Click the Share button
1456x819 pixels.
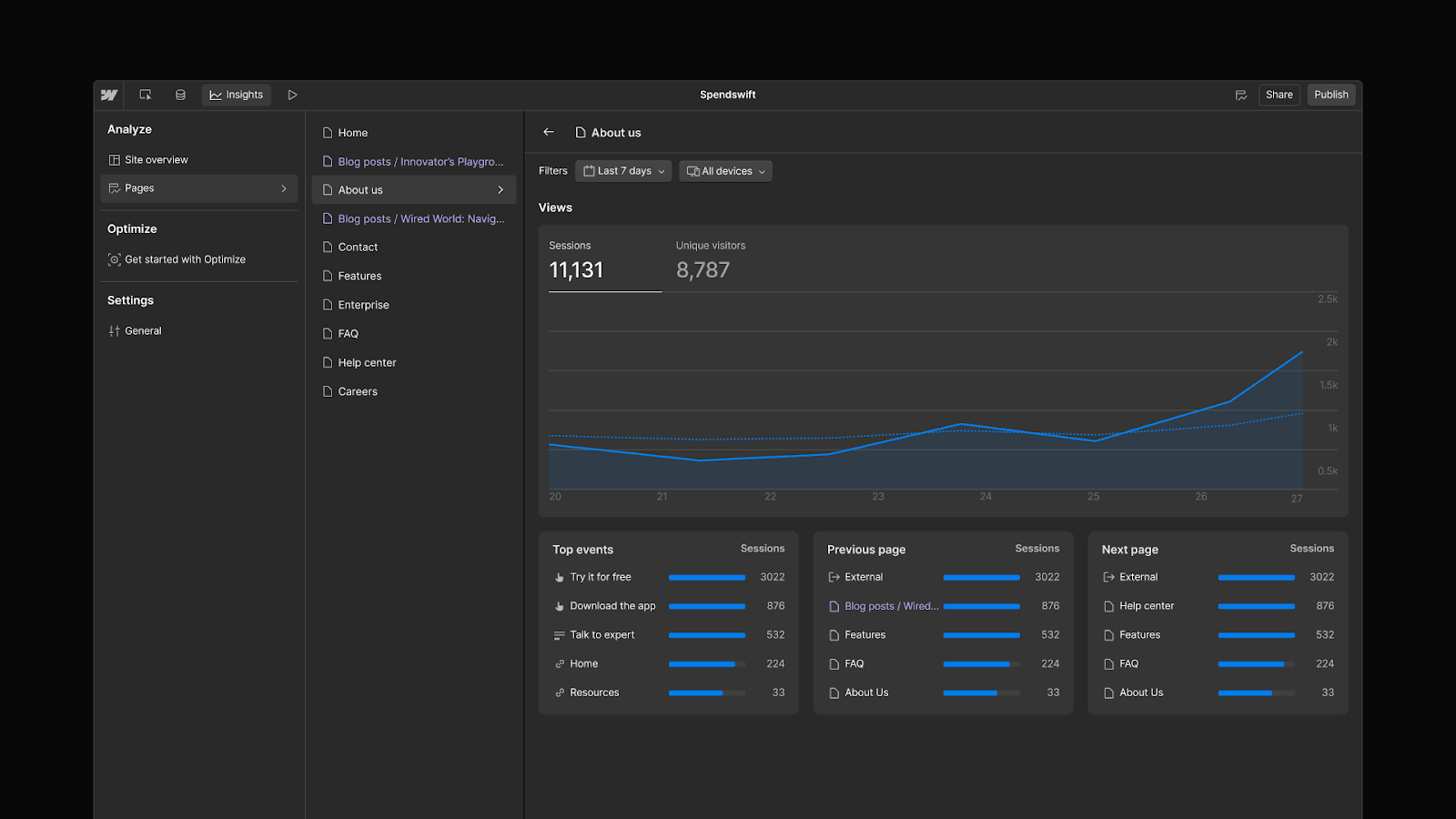point(1279,95)
